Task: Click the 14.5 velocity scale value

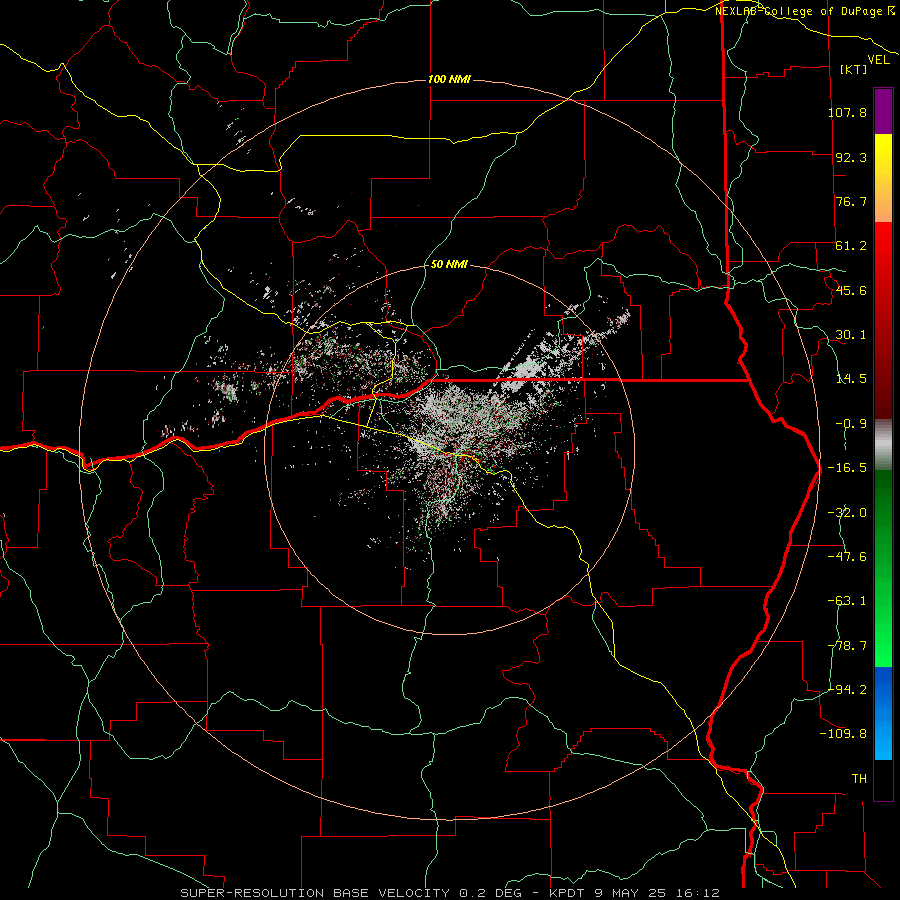Action: click(851, 379)
